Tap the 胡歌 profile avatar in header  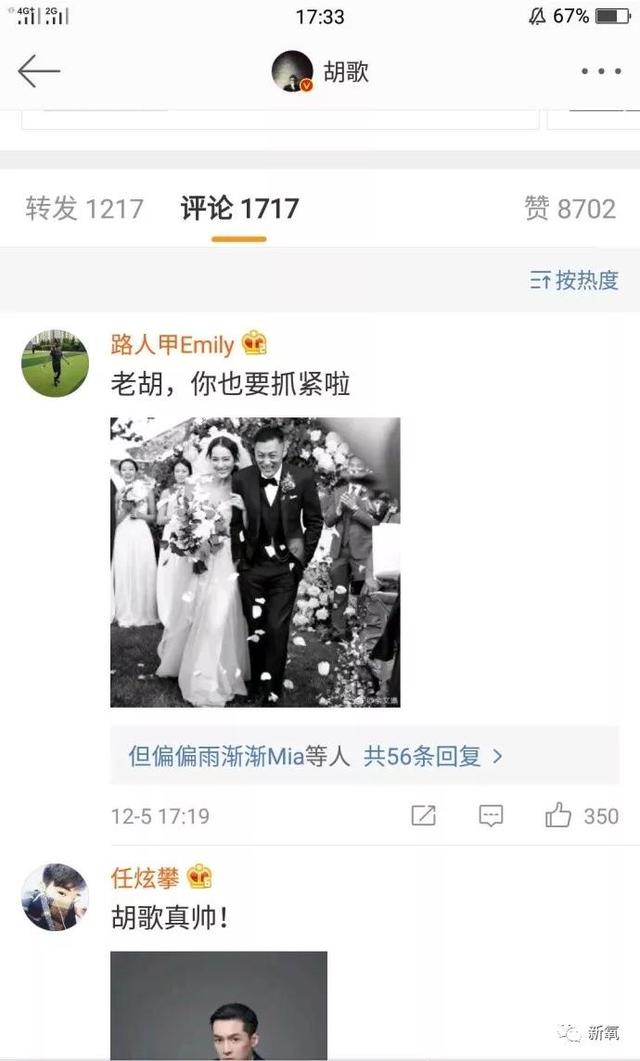292,71
